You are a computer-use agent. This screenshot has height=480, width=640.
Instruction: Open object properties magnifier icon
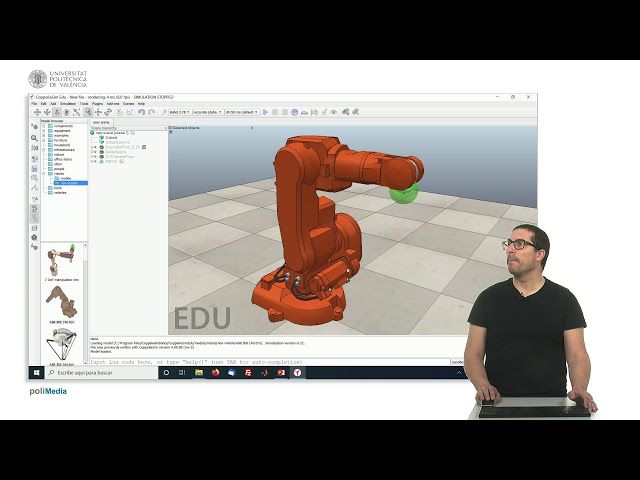(x=34, y=138)
